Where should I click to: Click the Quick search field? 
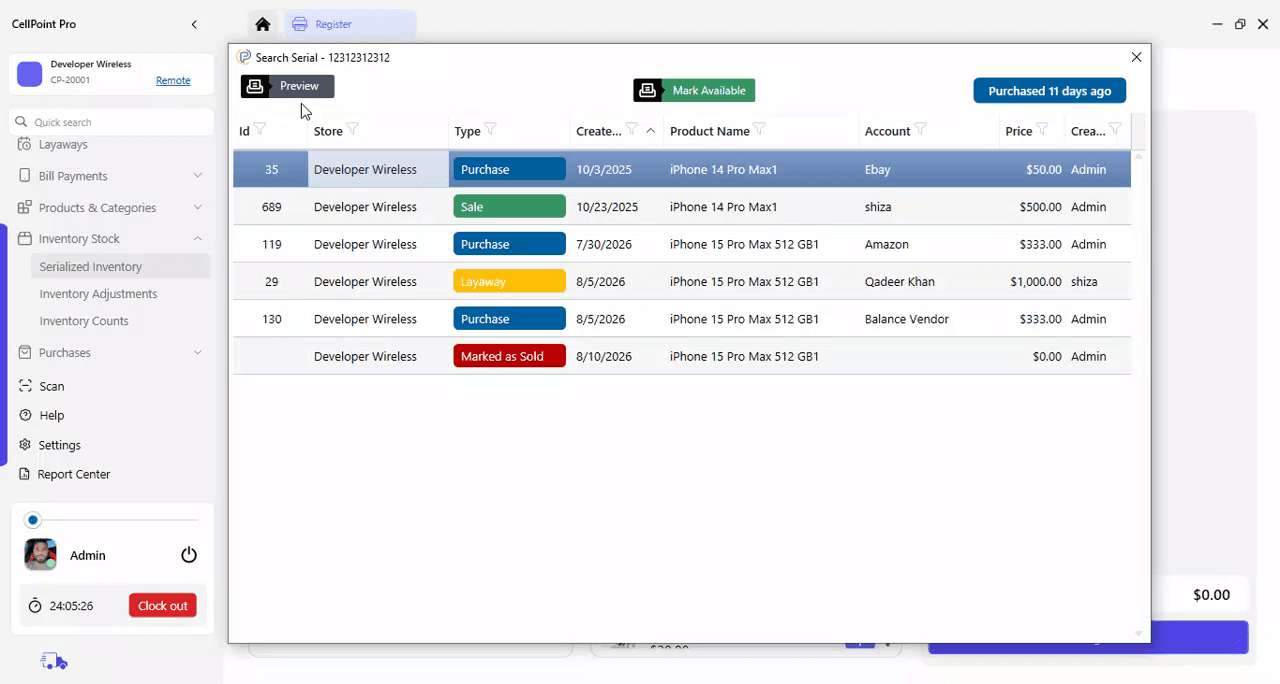(x=112, y=122)
